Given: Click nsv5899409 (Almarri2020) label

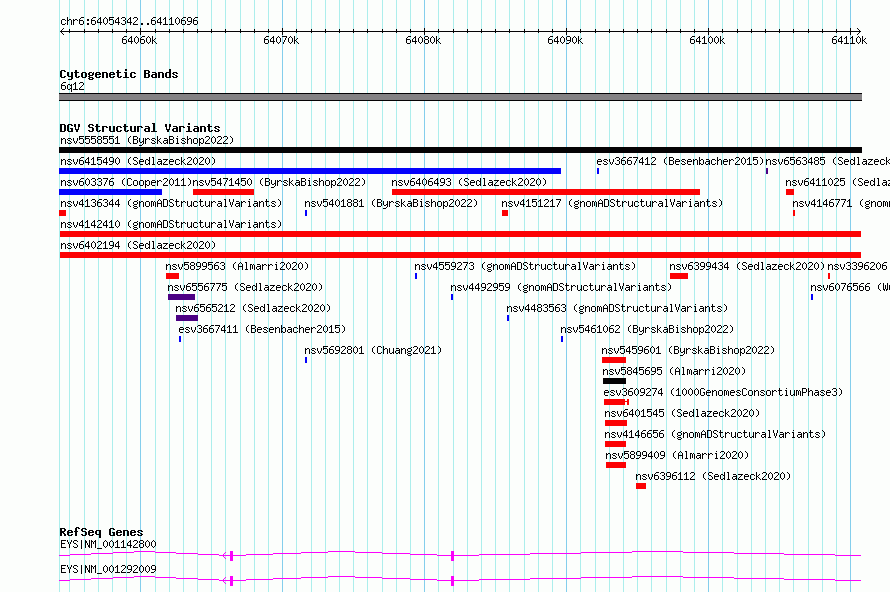Looking at the screenshot, I should click(x=677, y=455).
